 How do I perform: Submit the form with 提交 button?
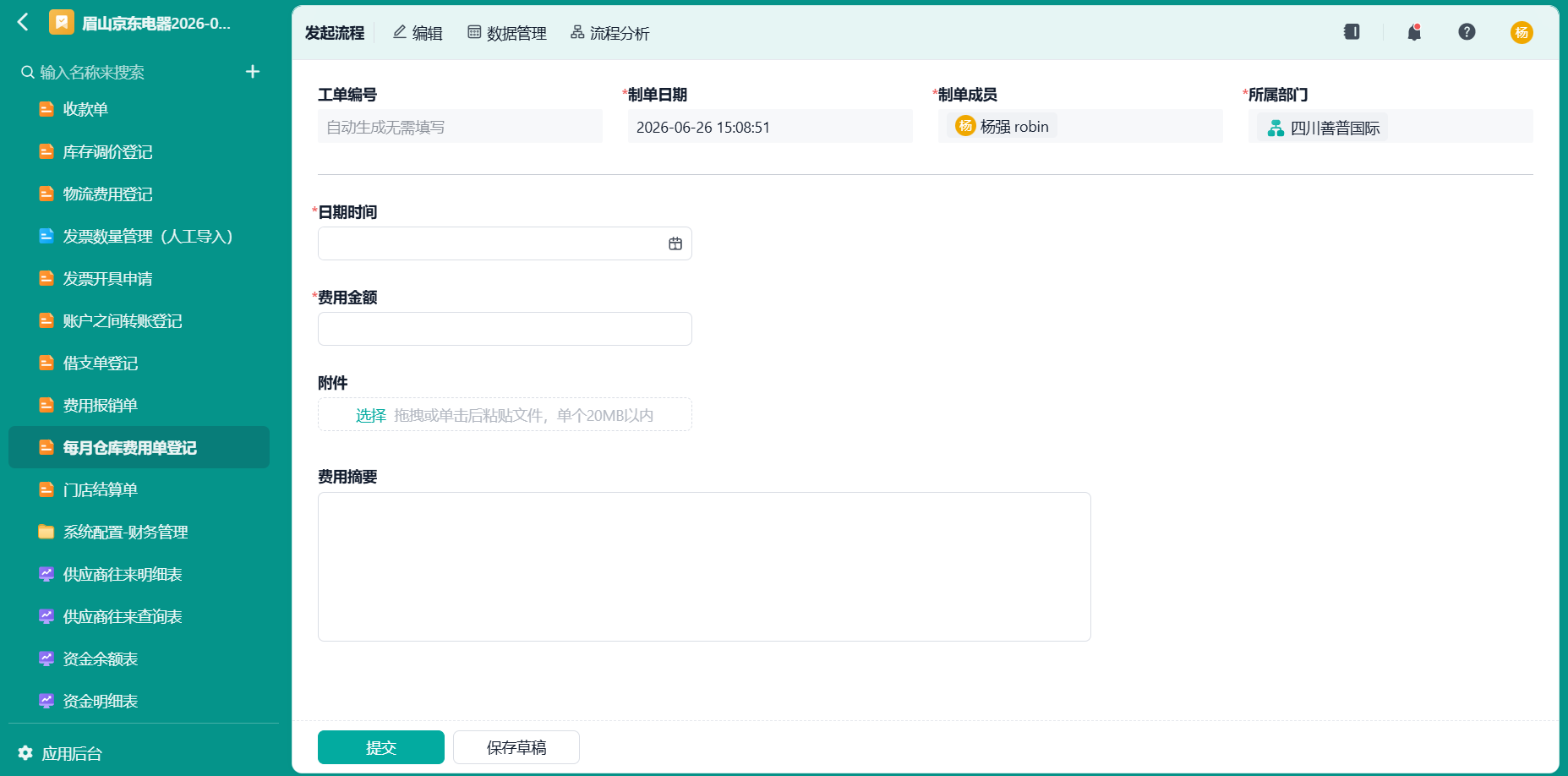click(381, 747)
